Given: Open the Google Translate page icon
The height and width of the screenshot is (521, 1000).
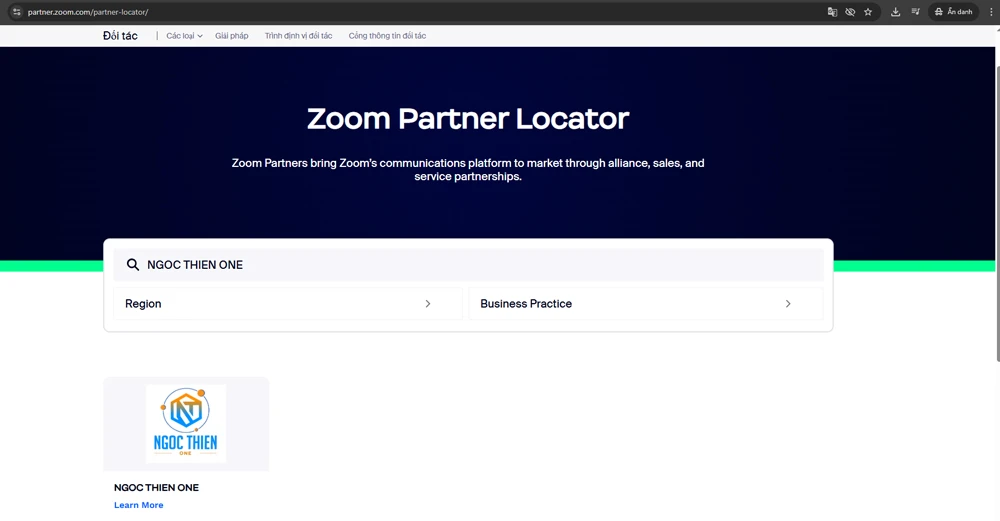Looking at the screenshot, I should [832, 12].
